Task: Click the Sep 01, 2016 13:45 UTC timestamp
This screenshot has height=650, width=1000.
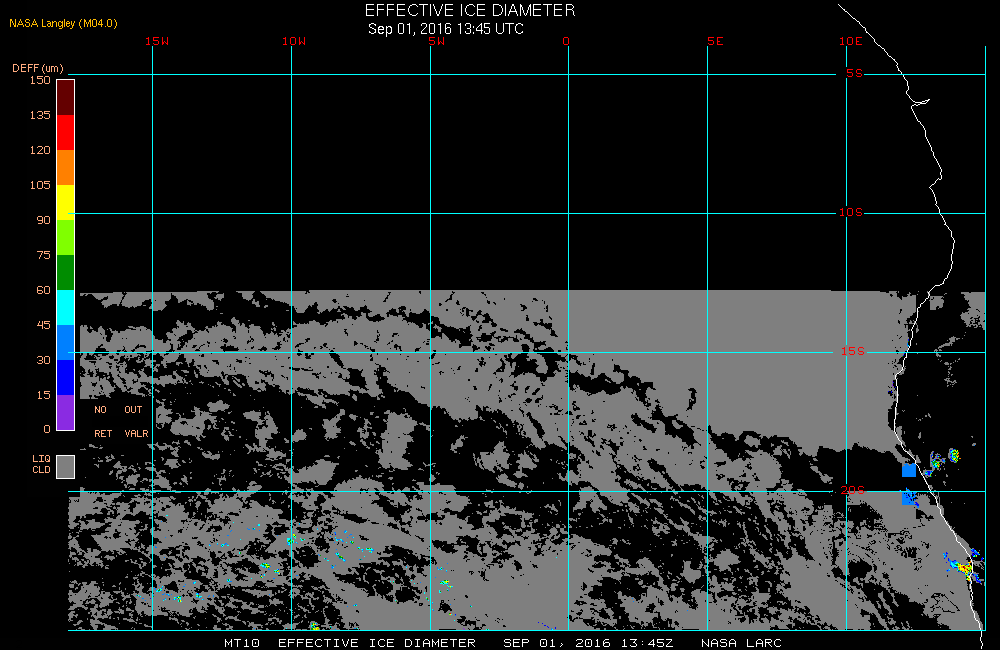Action: 446,29
